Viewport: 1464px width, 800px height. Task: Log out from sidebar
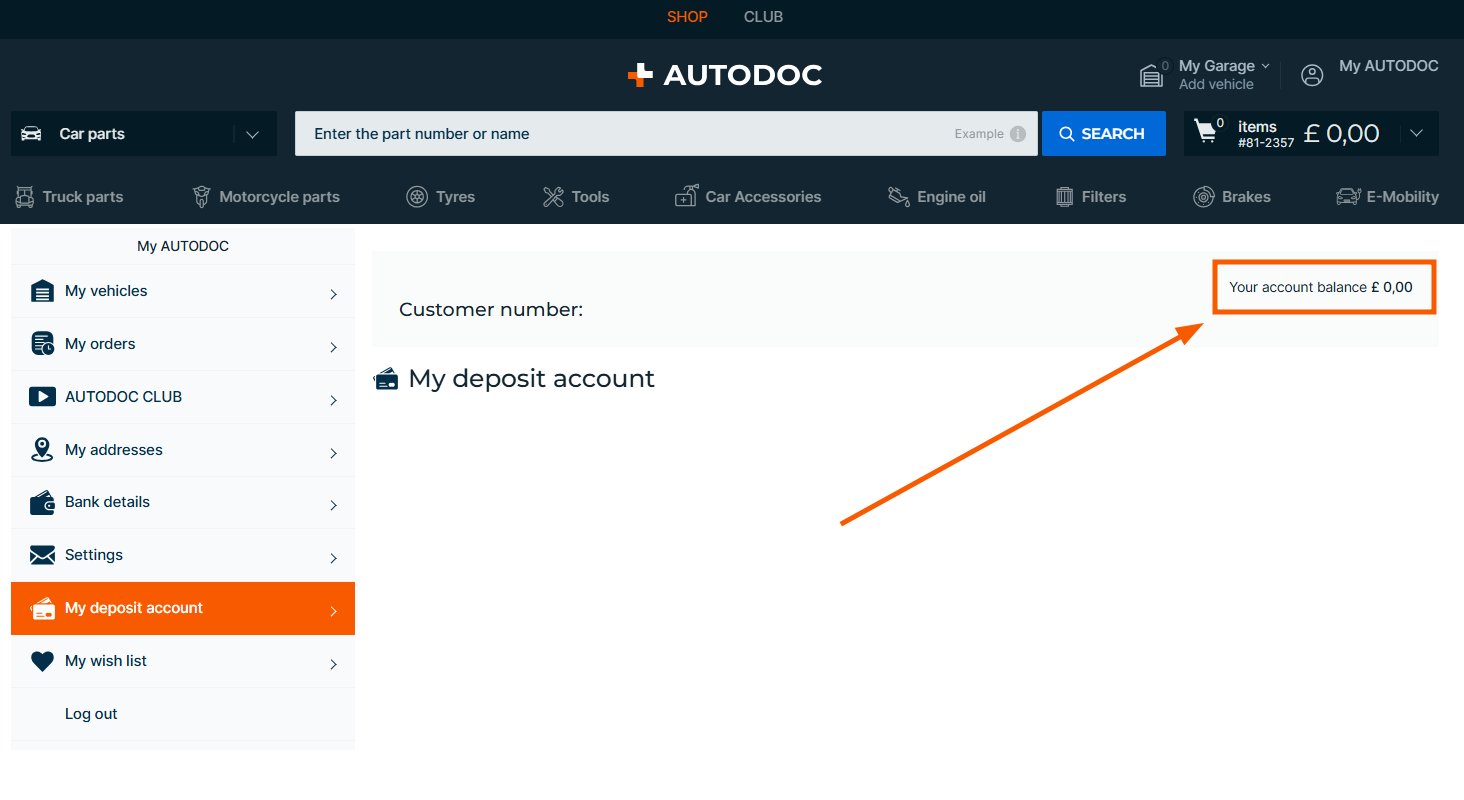pyautogui.click(x=91, y=714)
